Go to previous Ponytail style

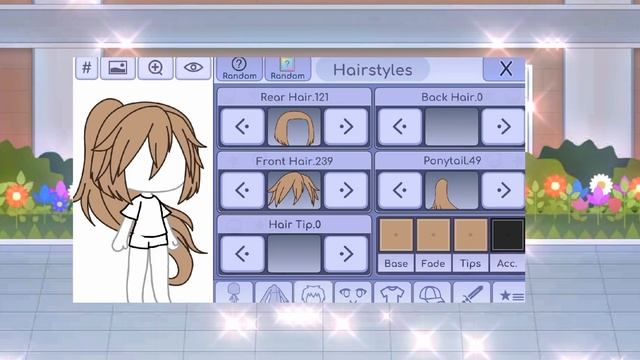tap(400, 190)
